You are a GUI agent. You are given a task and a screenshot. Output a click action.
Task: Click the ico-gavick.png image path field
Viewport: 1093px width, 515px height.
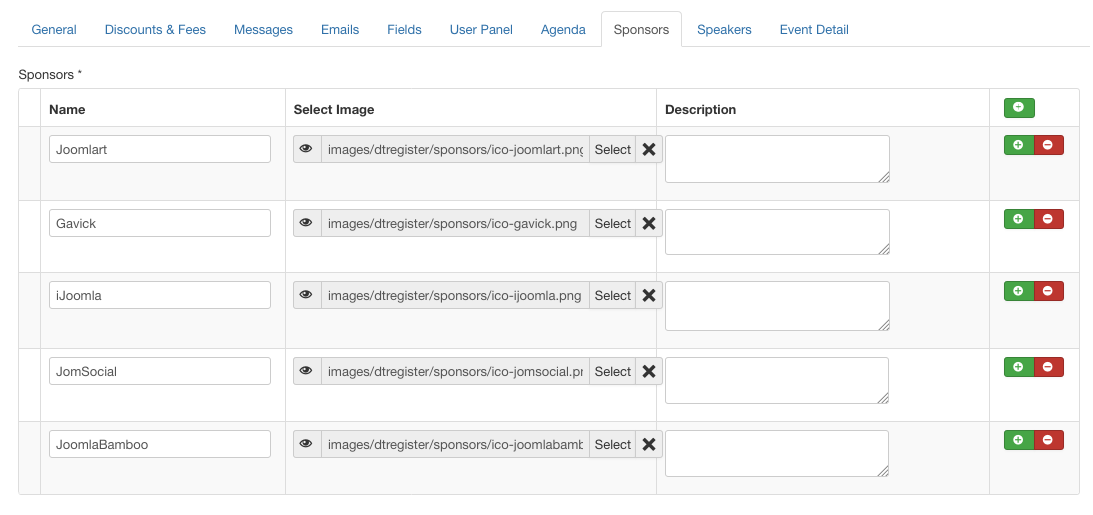pos(455,223)
